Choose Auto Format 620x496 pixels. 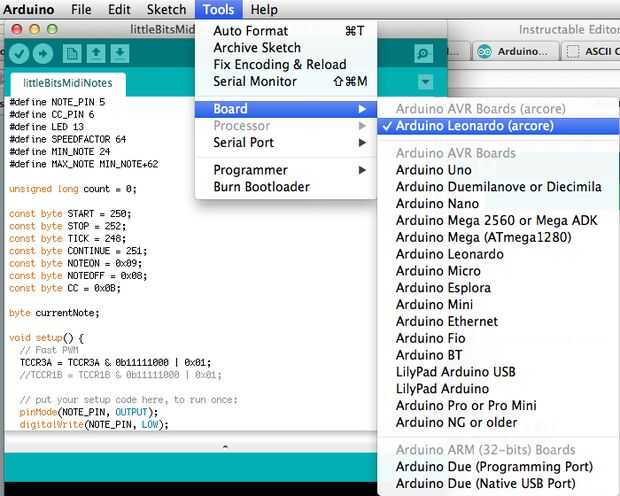tap(285, 31)
